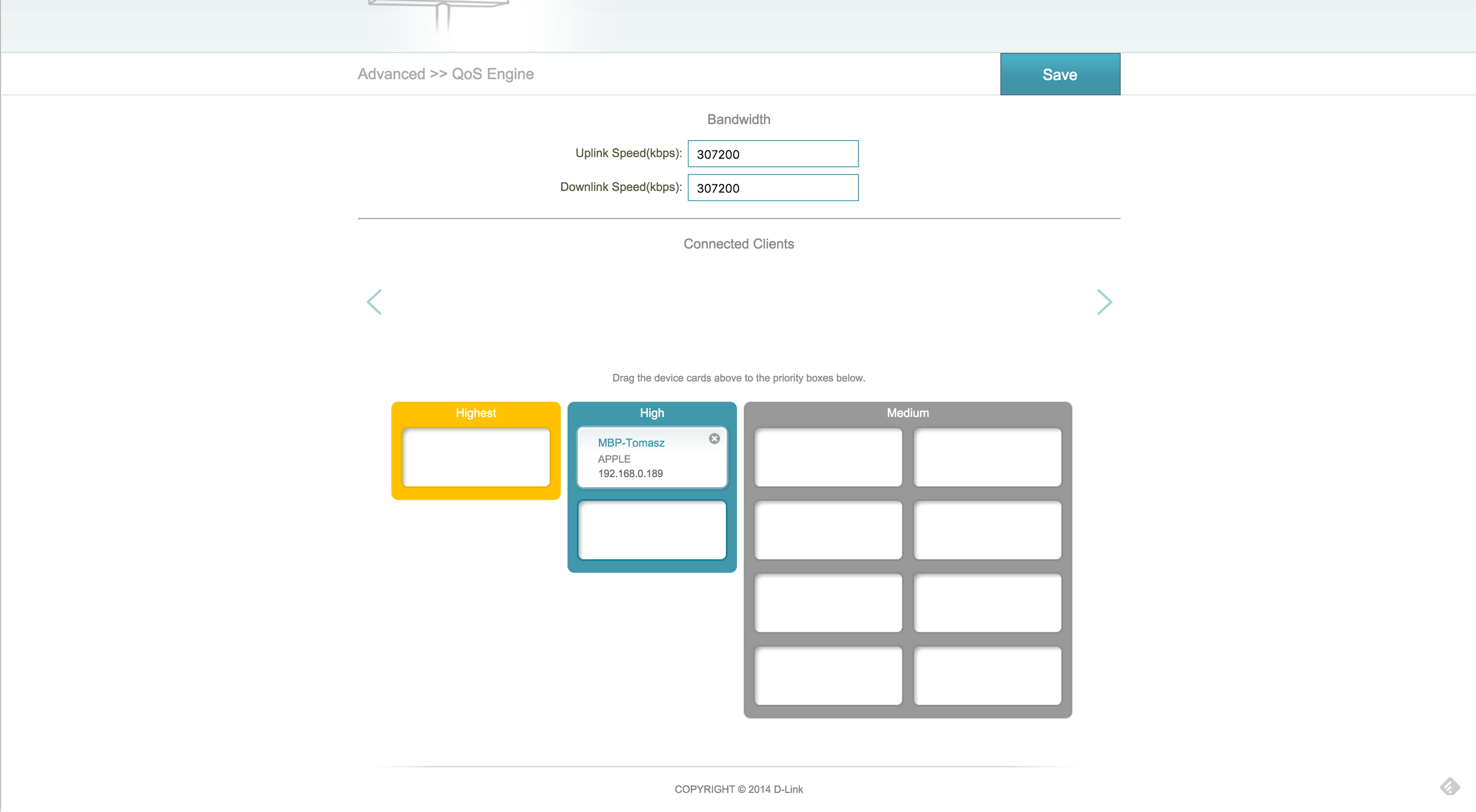Image resolution: width=1476 pixels, height=812 pixels.
Task: Click the Medium priority box header
Action: pos(908,413)
